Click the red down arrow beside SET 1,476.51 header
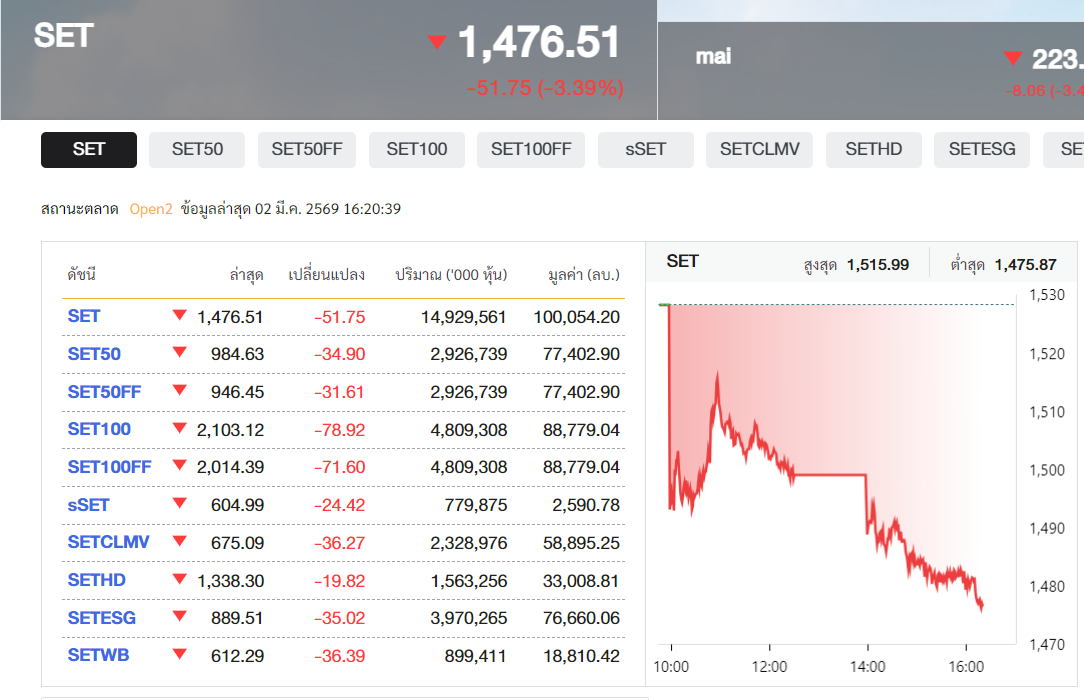1084x700 pixels. 436,42
